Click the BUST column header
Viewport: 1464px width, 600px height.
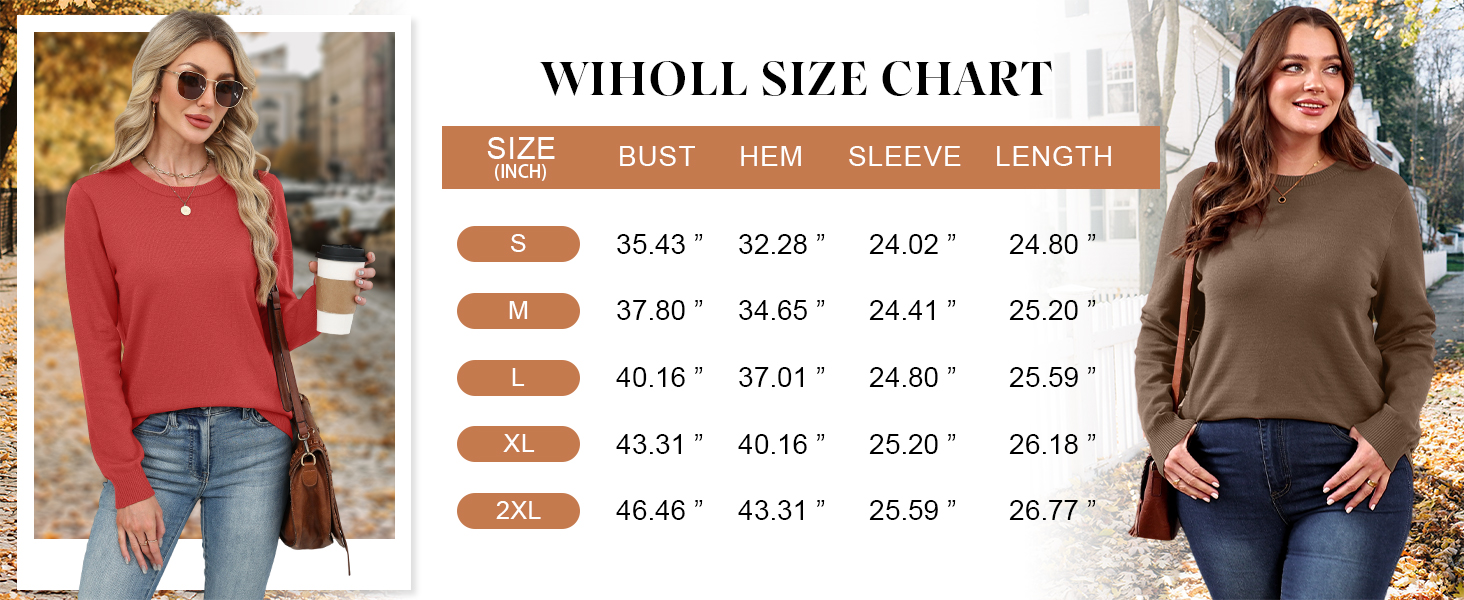656,157
